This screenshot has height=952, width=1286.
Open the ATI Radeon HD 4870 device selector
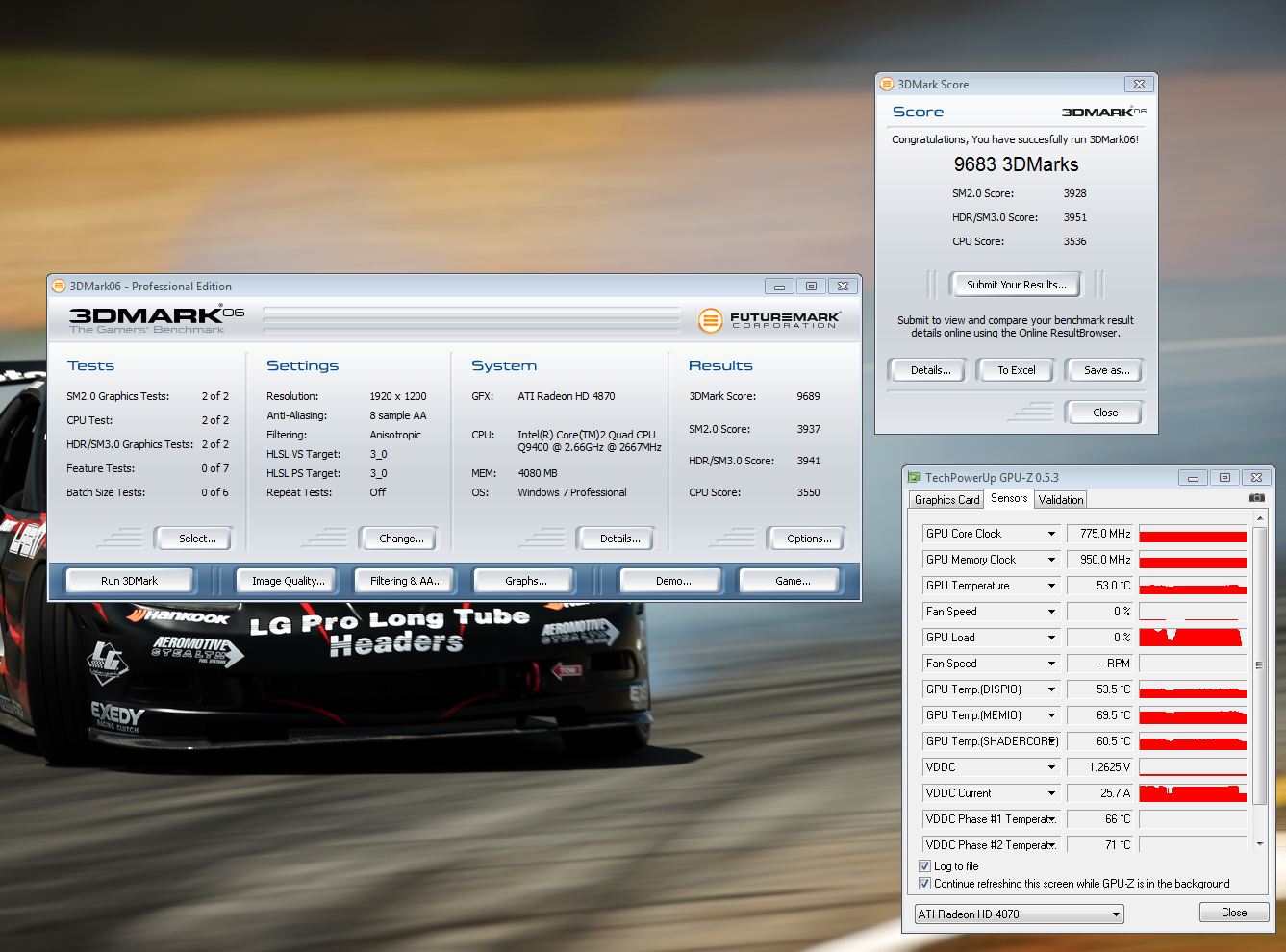click(1019, 914)
